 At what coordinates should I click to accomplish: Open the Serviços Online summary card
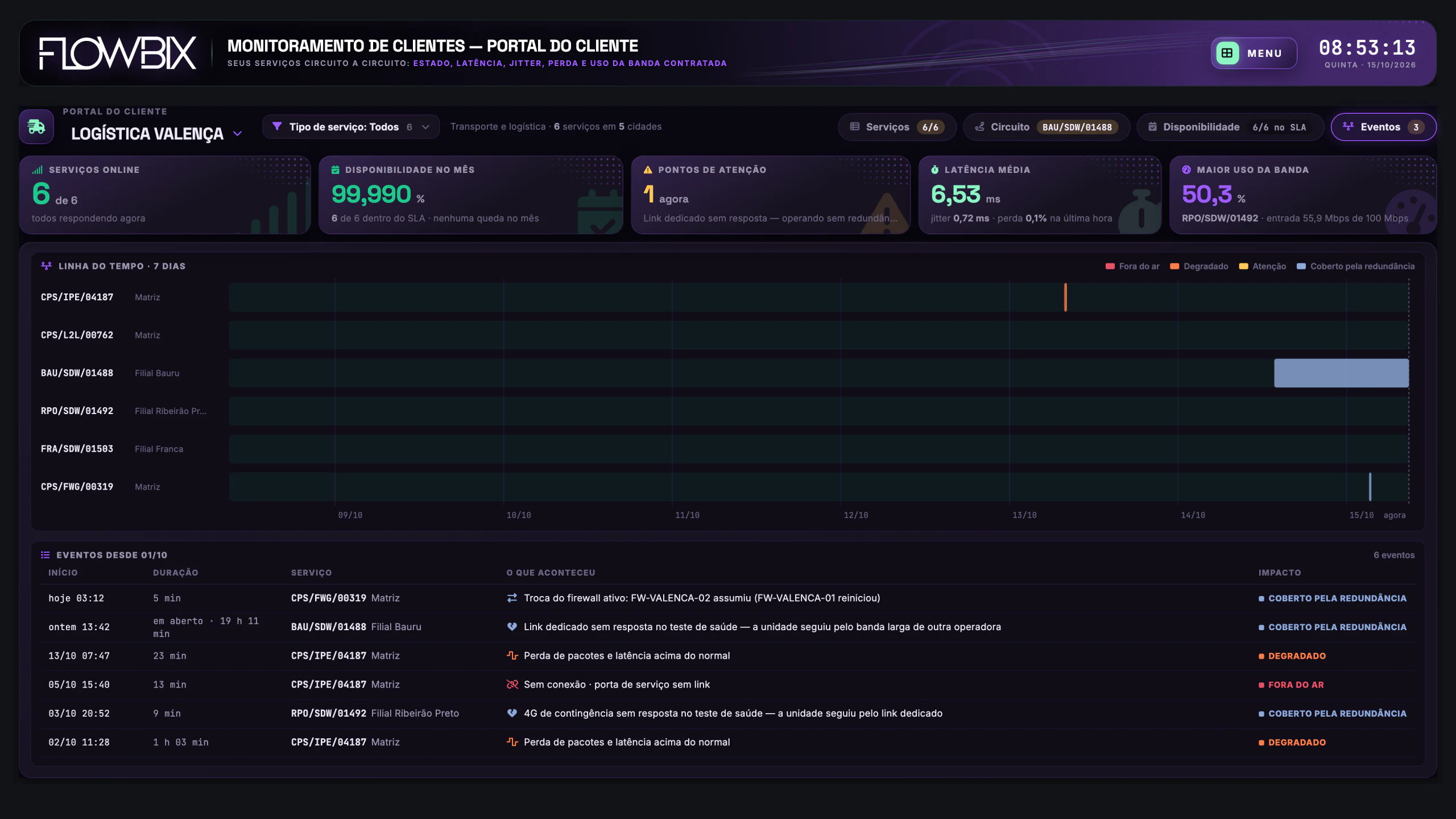[x=165, y=195]
